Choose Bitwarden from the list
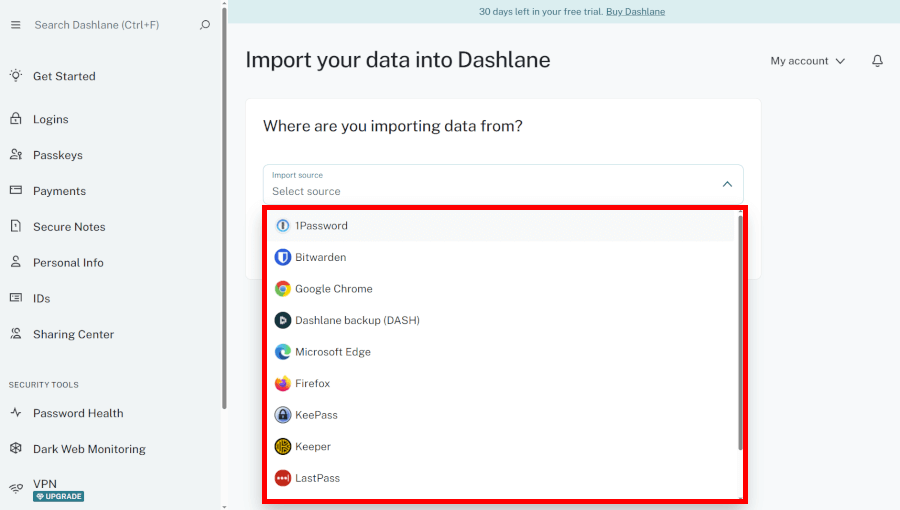 [x=502, y=257]
